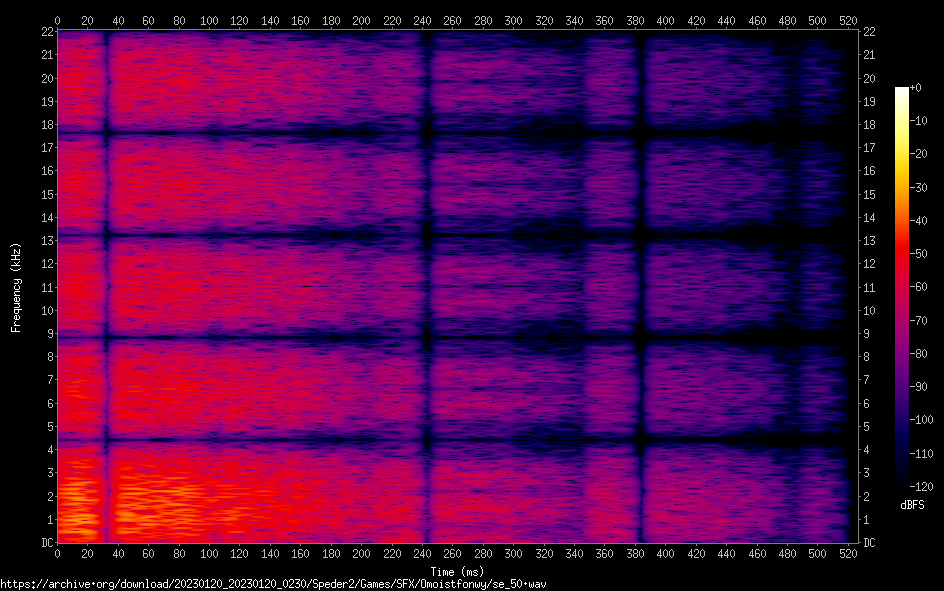Viewport: 944px width, 591px height.
Task: Select the -120 label on the dBFS scale
Action: click(x=924, y=486)
